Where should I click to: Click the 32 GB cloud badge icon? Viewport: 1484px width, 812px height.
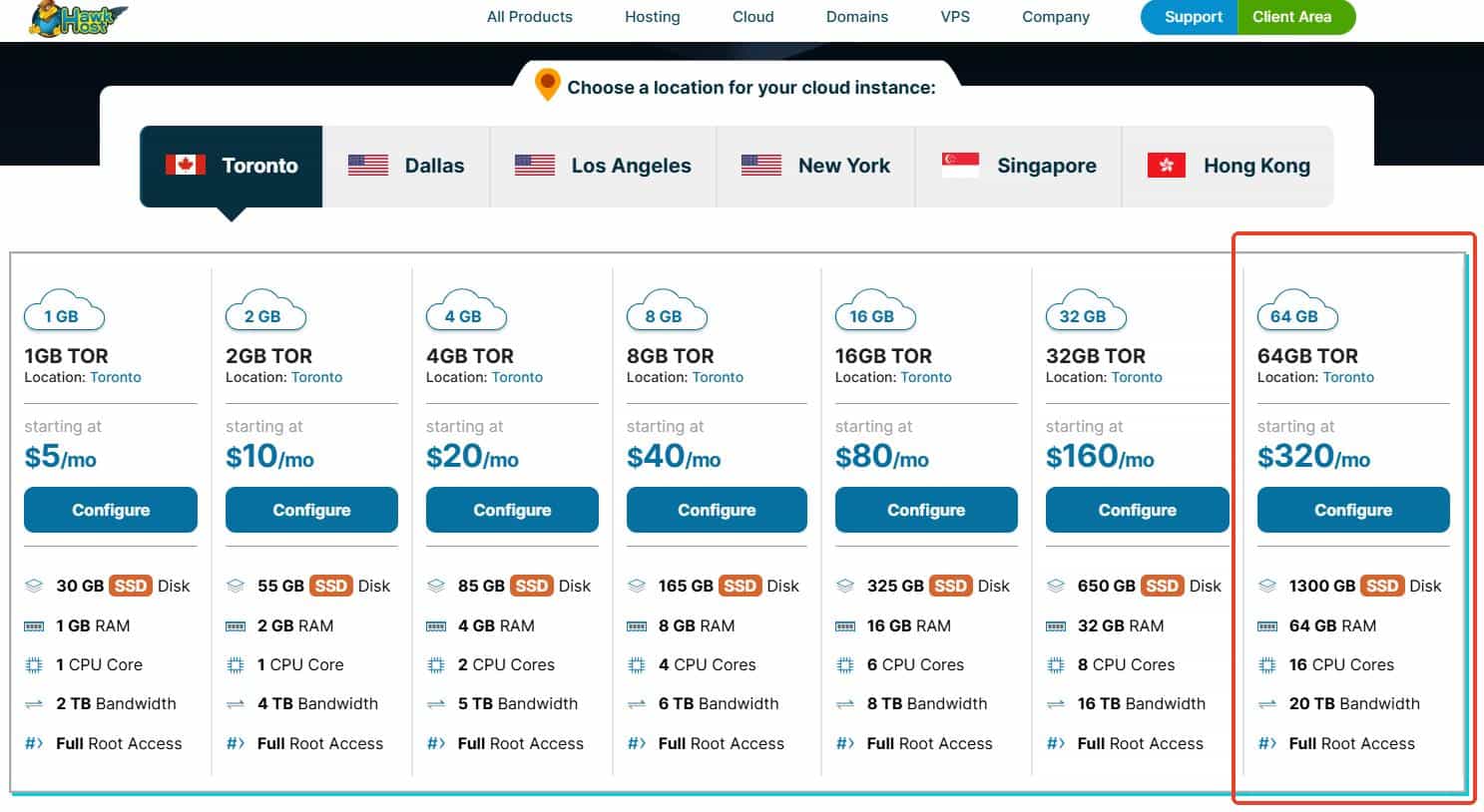pos(1086,310)
